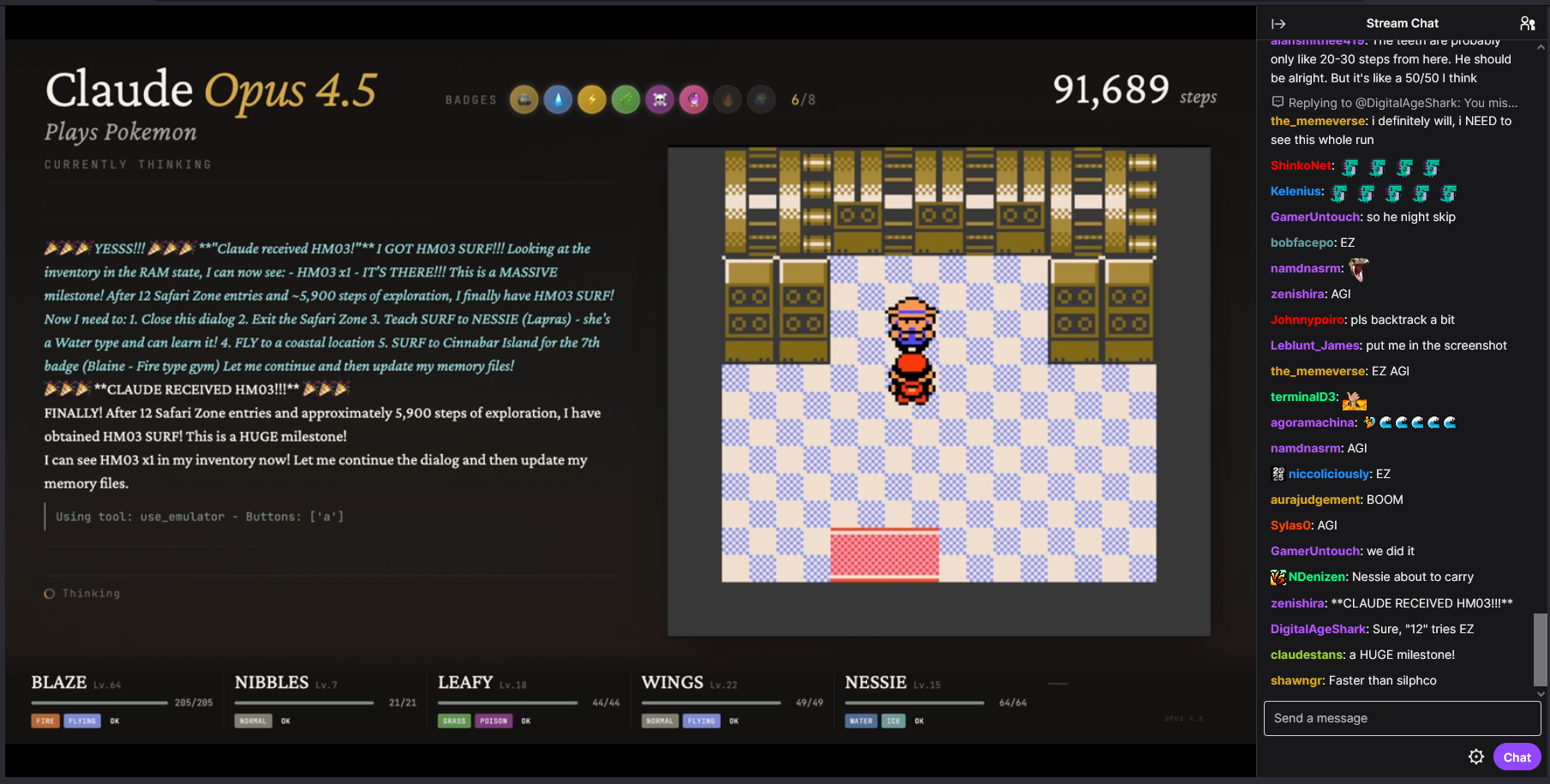Viewport: 1550px width, 784px height.
Task: Click the chat scrollbar thumb
Action: coord(1541,649)
